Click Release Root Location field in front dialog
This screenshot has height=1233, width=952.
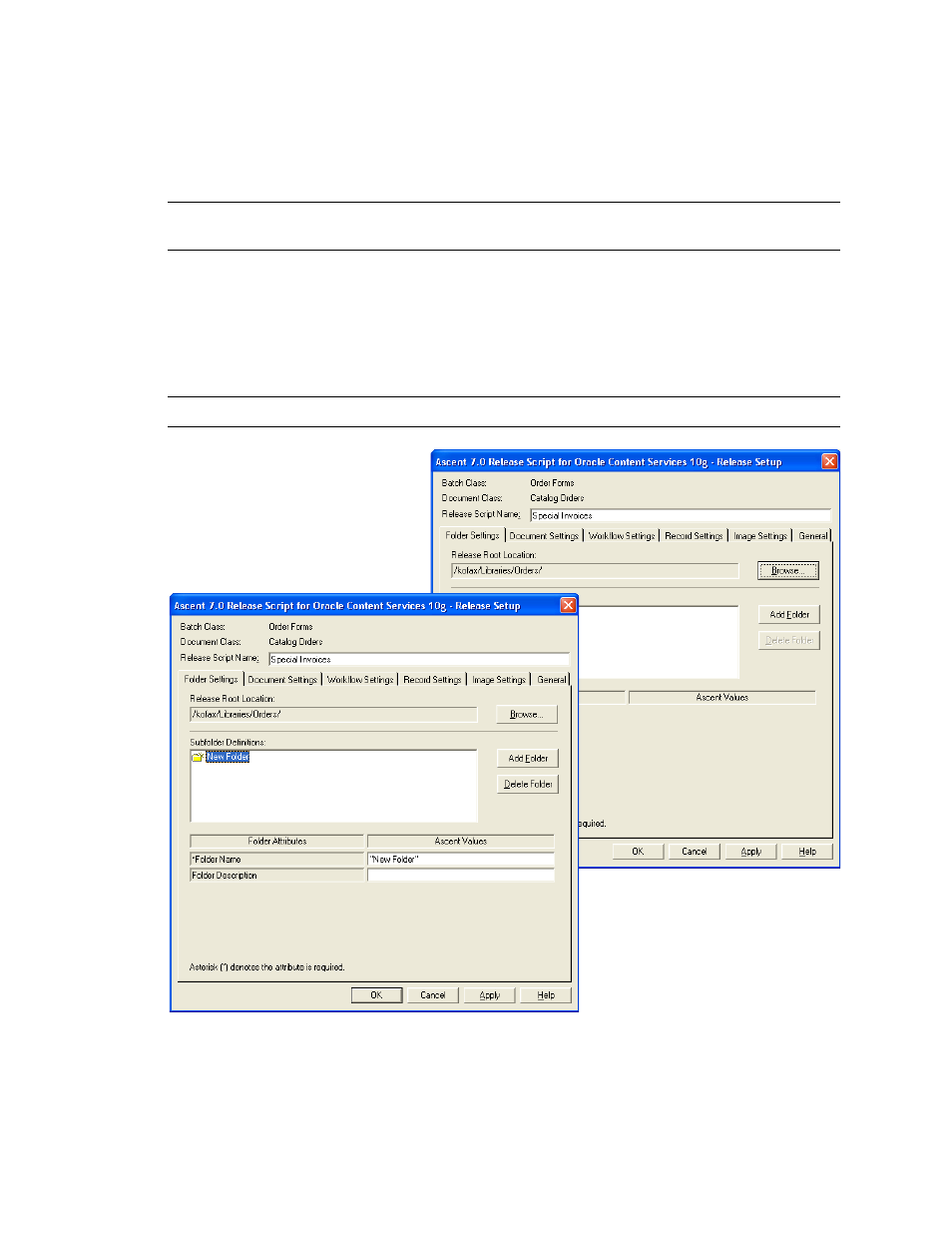pos(333,715)
